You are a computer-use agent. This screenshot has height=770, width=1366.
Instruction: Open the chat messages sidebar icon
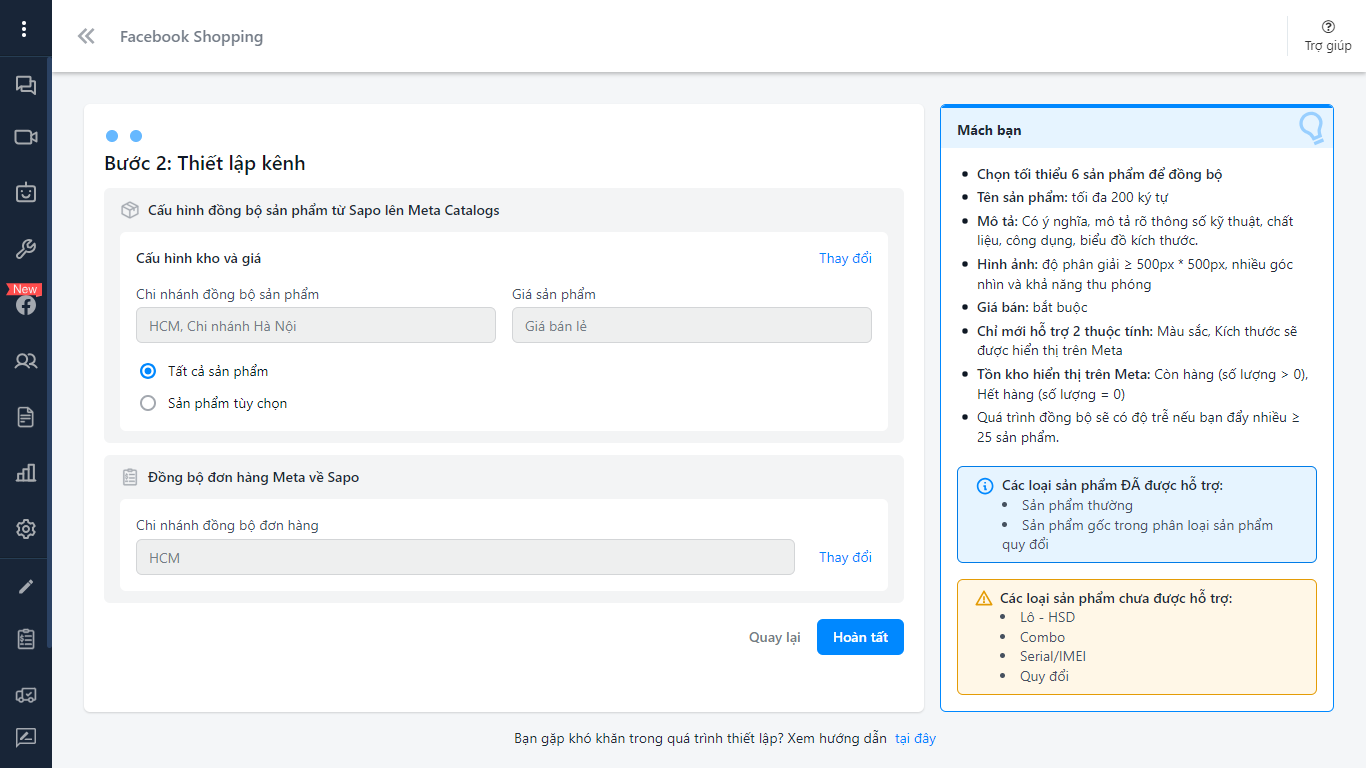[x=26, y=86]
